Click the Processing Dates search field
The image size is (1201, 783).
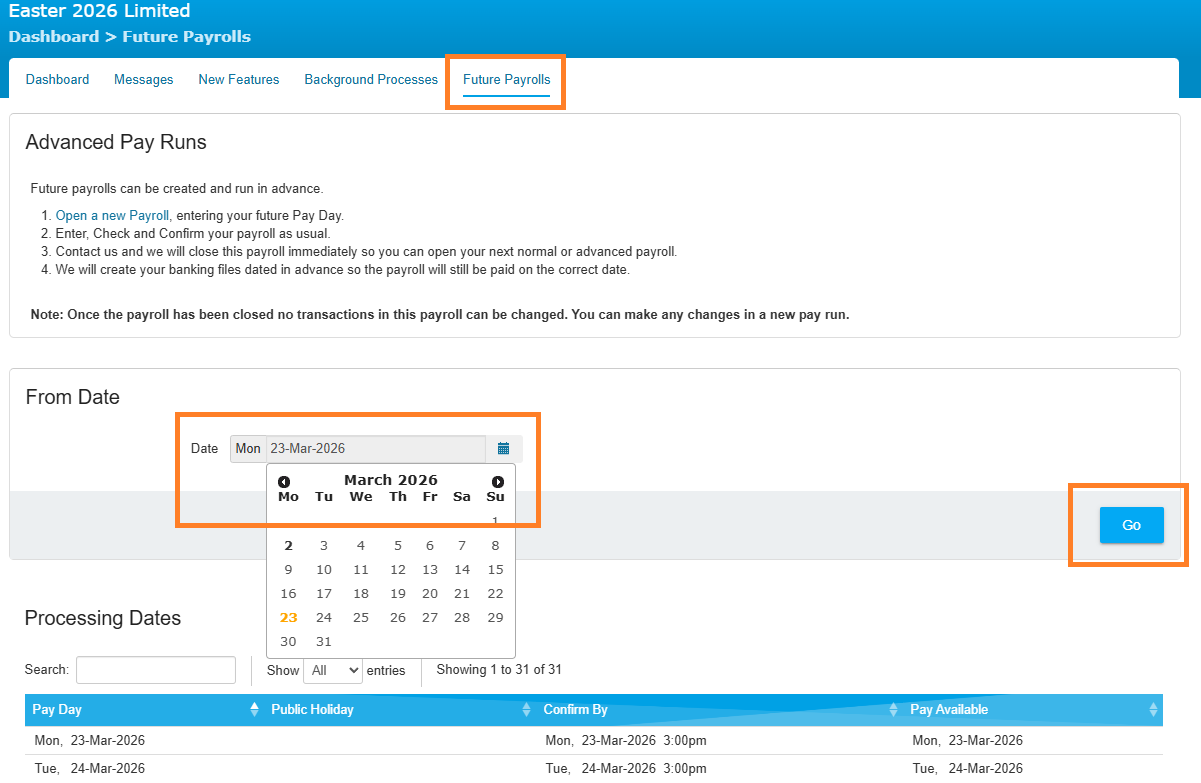point(156,670)
